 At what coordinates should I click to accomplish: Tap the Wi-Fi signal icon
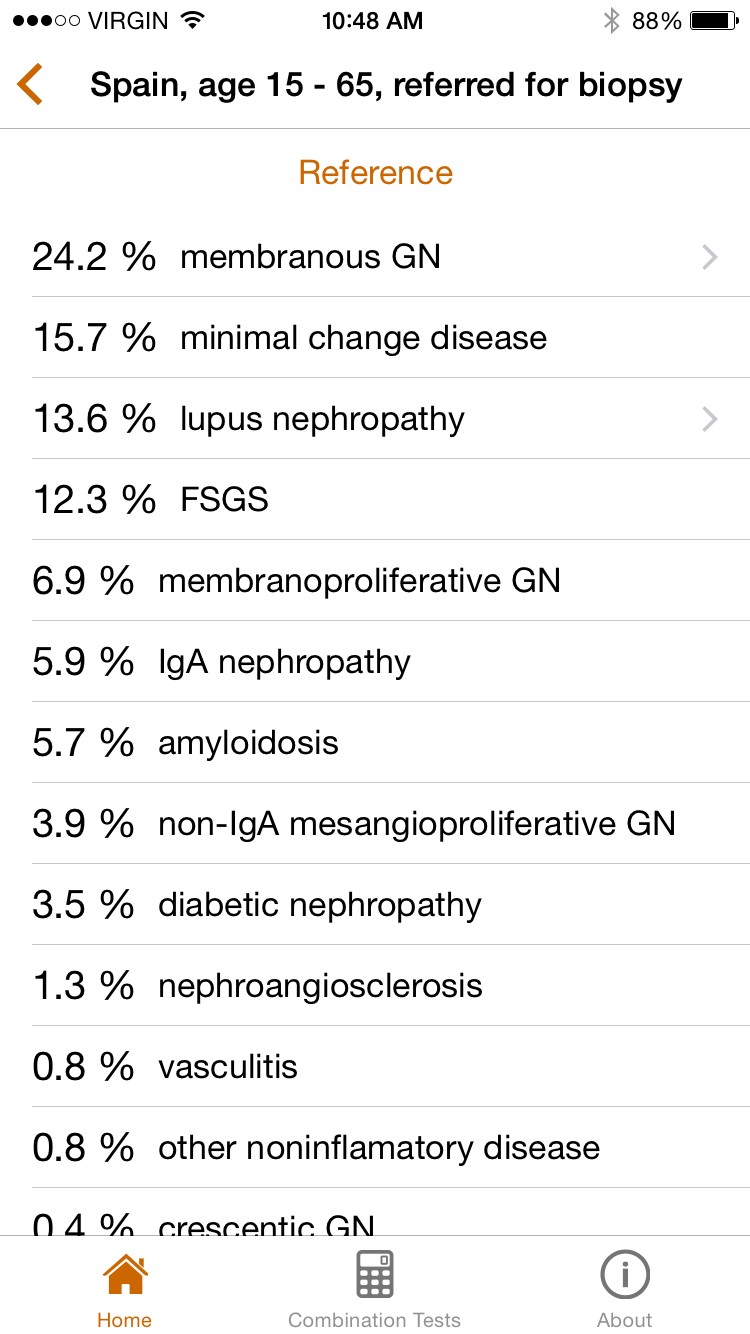click(x=193, y=21)
